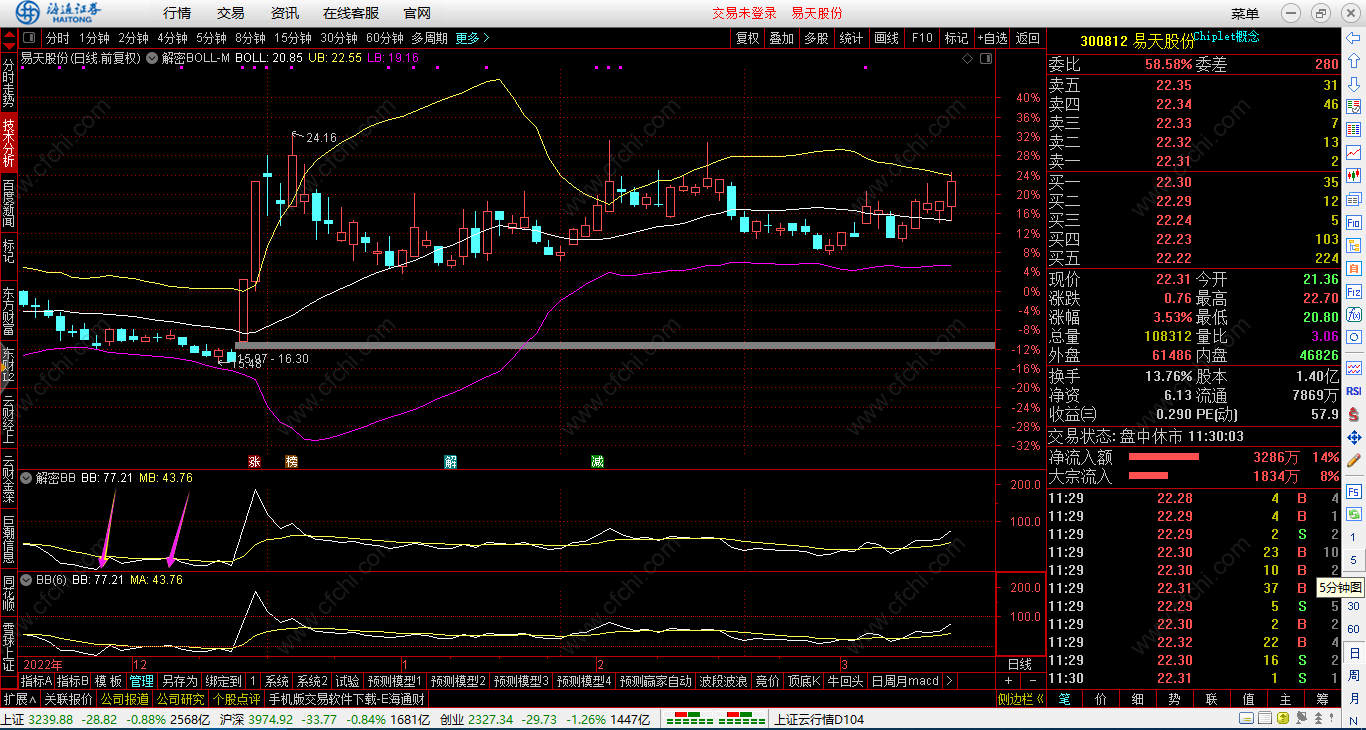Viewport: 1366px width, 730px height.
Task: Click the 画线 draw line button
Action: point(887,38)
